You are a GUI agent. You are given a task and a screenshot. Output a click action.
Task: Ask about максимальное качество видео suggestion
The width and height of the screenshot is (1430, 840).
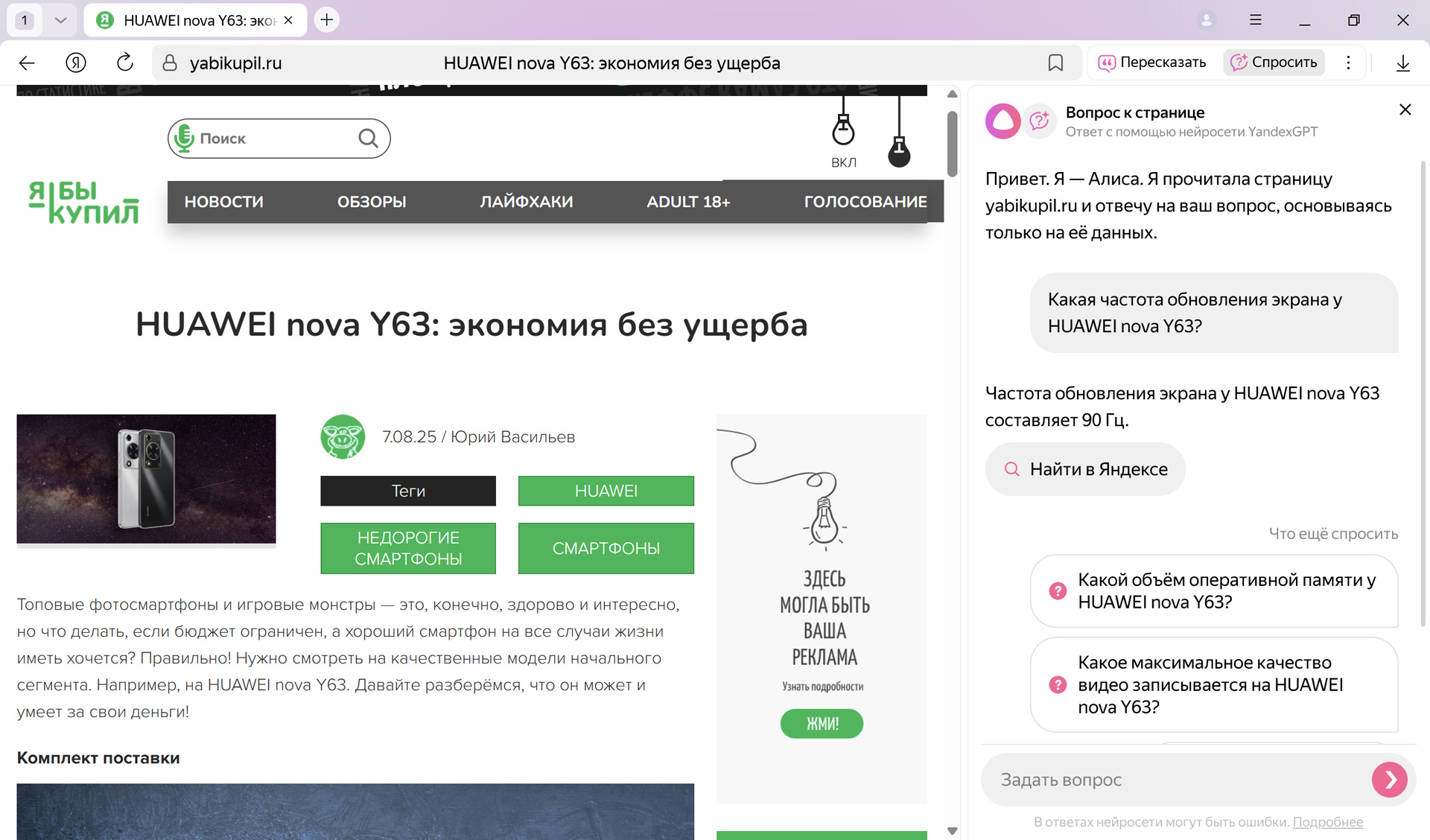coord(1214,684)
